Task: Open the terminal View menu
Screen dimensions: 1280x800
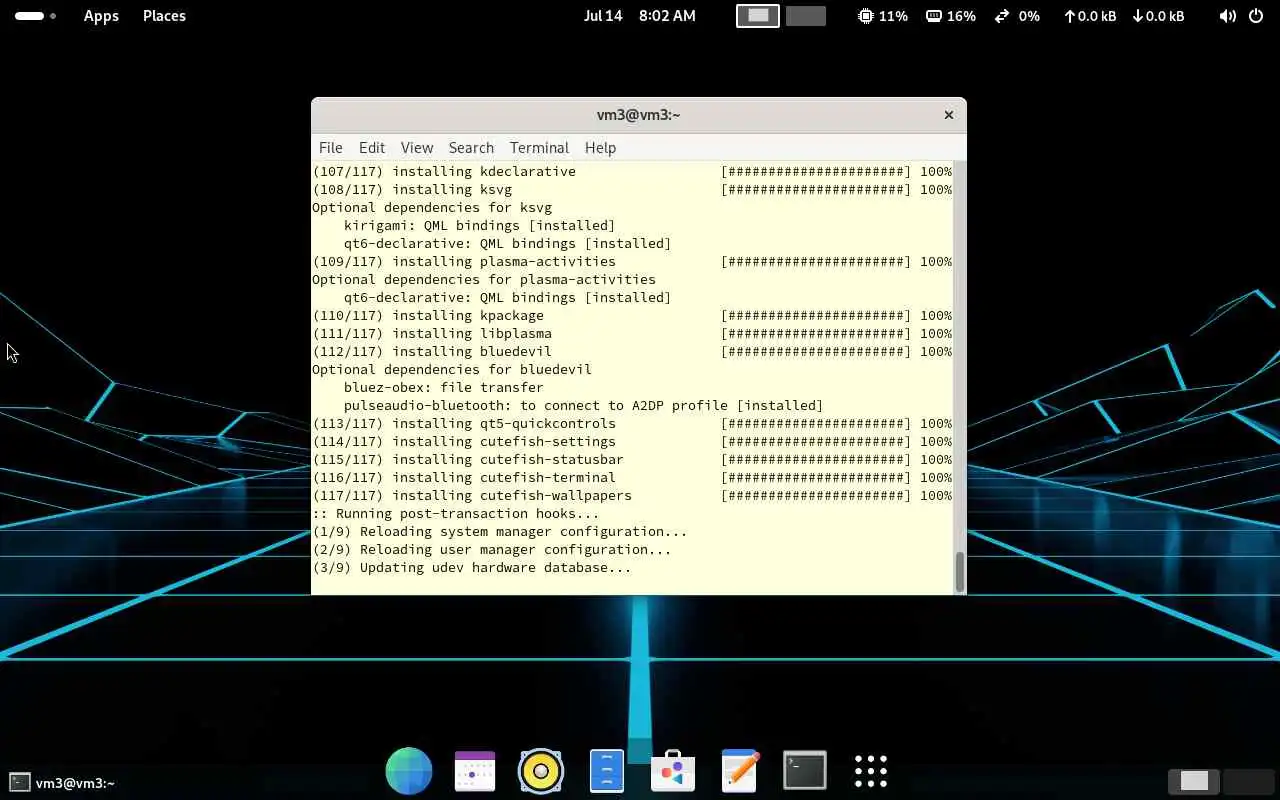Action: click(x=417, y=147)
